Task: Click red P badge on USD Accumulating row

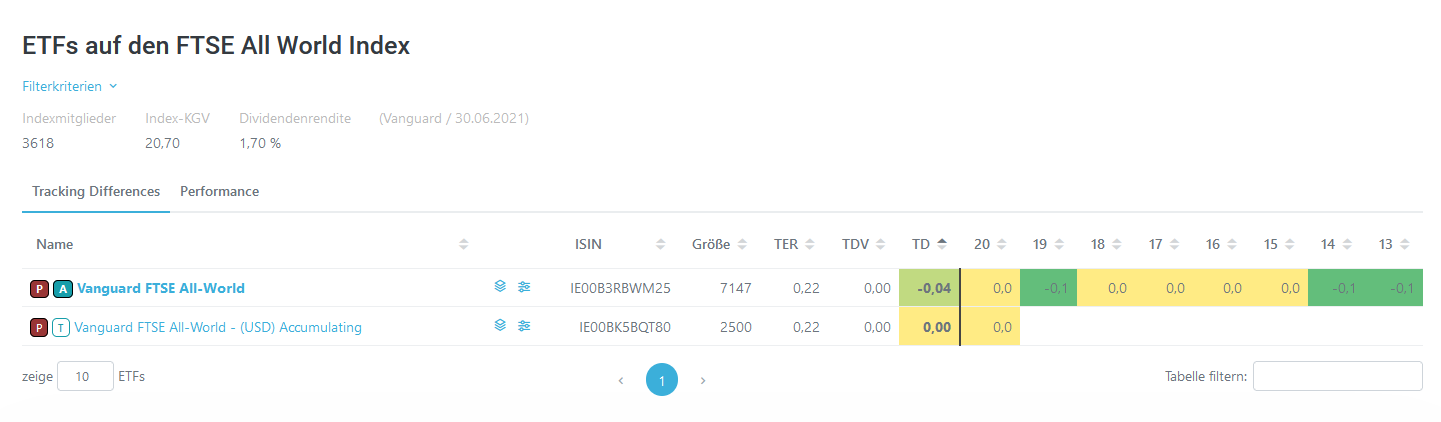Action: click(x=39, y=327)
